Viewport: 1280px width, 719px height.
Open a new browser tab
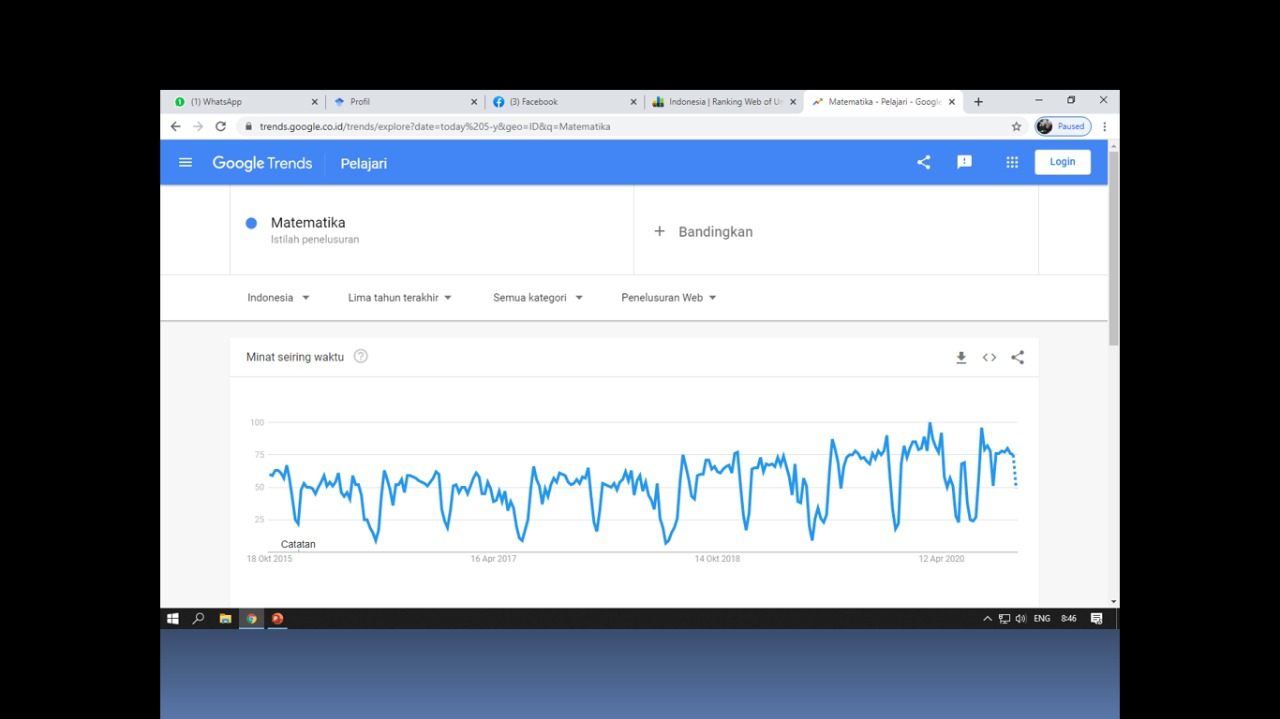pyautogui.click(x=978, y=101)
